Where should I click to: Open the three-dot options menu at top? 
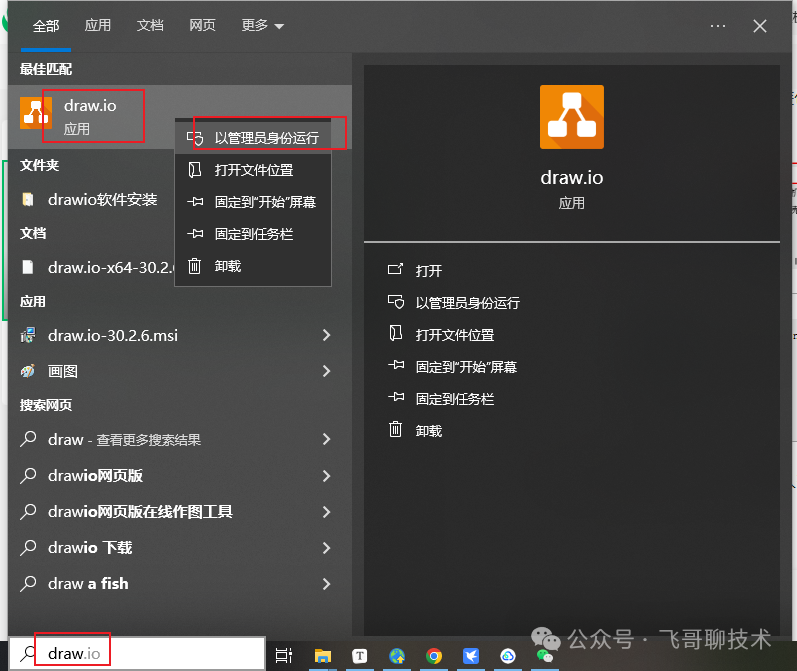[x=718, y=26]
